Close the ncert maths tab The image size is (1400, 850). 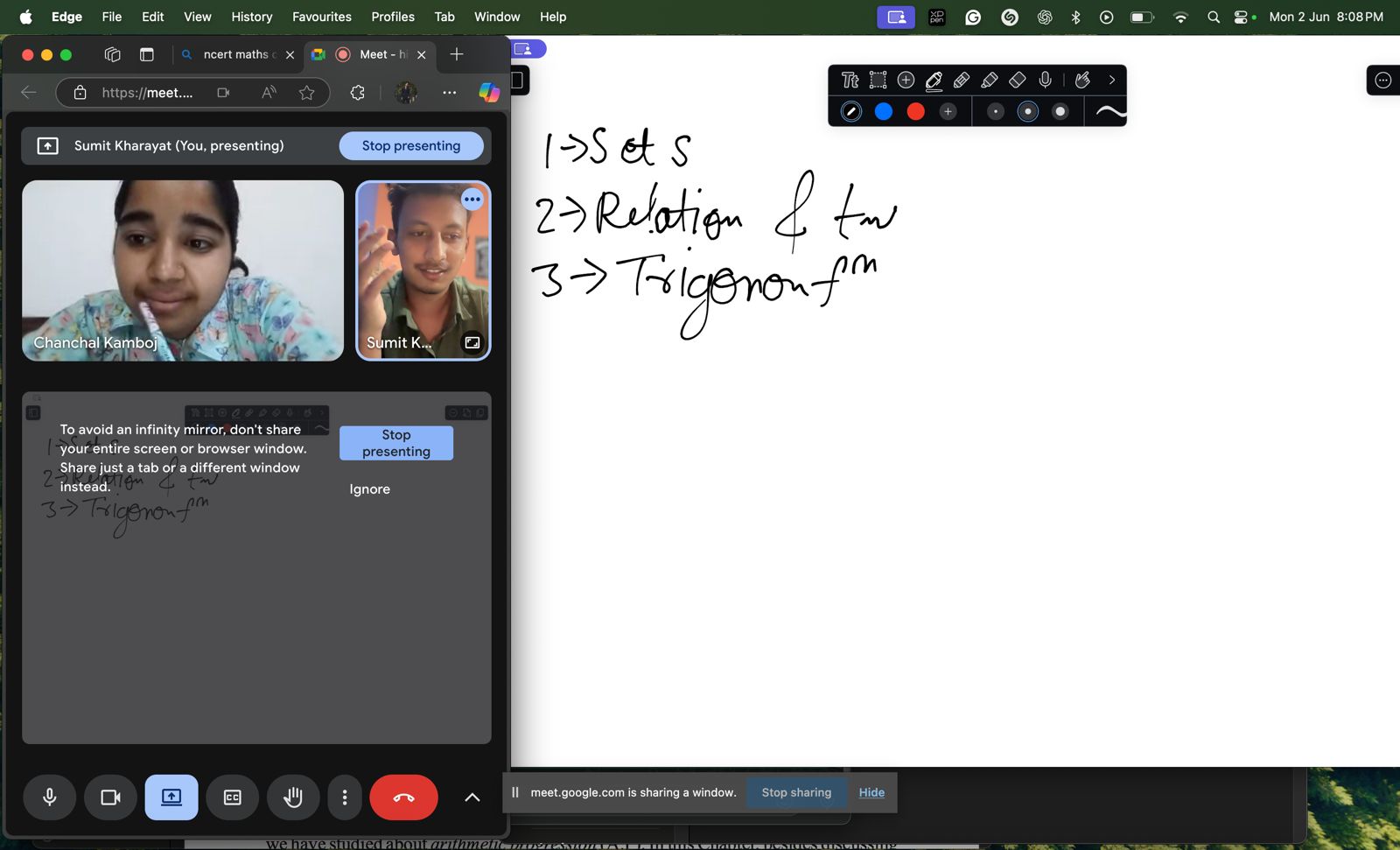(x=290, y=54)
